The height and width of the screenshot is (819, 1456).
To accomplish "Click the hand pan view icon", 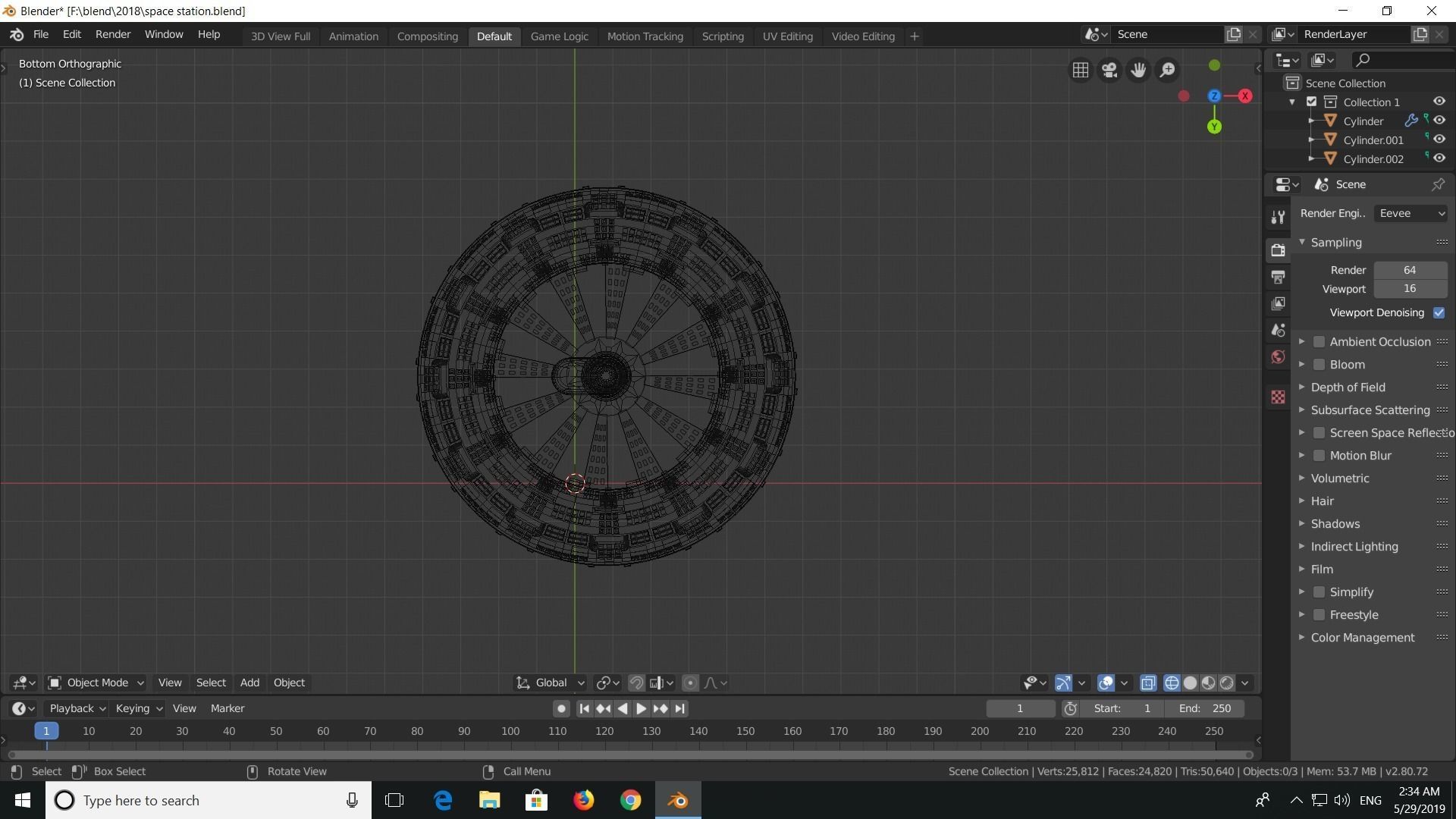I will click(x=1138, y=70).
